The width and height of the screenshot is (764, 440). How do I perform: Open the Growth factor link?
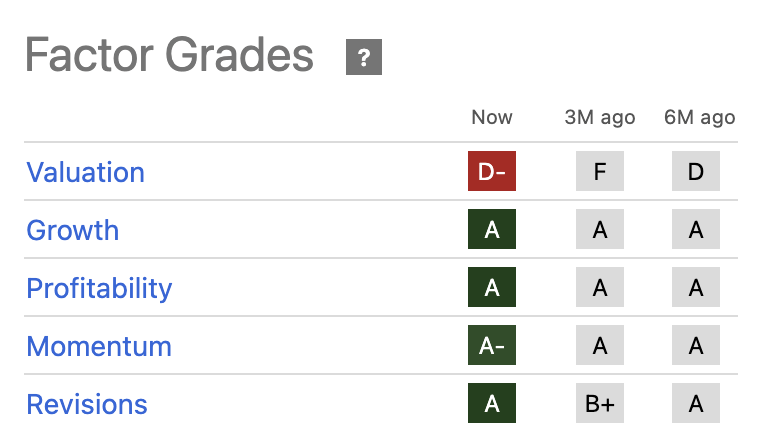coord(72,230)
